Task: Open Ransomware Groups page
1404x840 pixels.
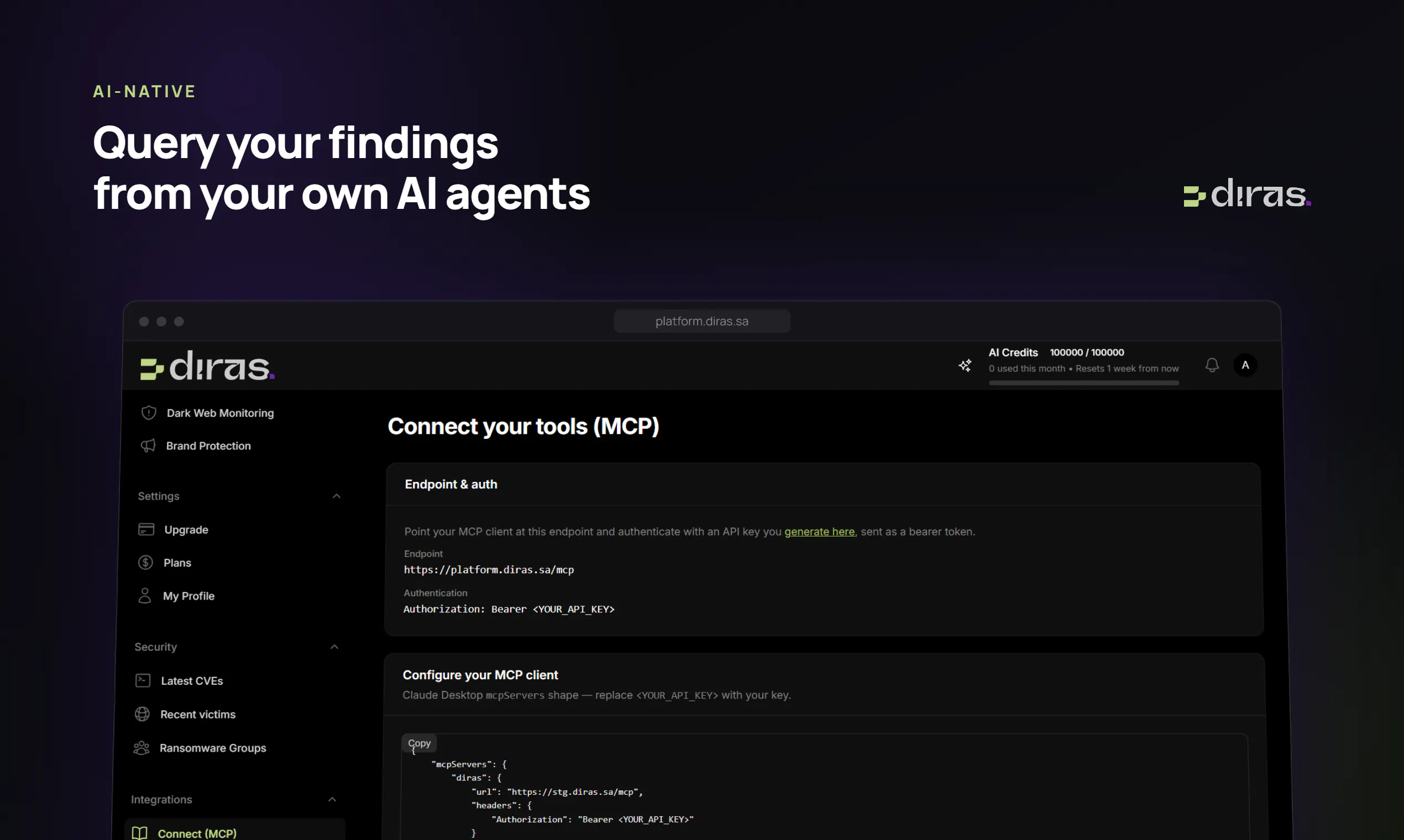Action: (x=213, y=748)
